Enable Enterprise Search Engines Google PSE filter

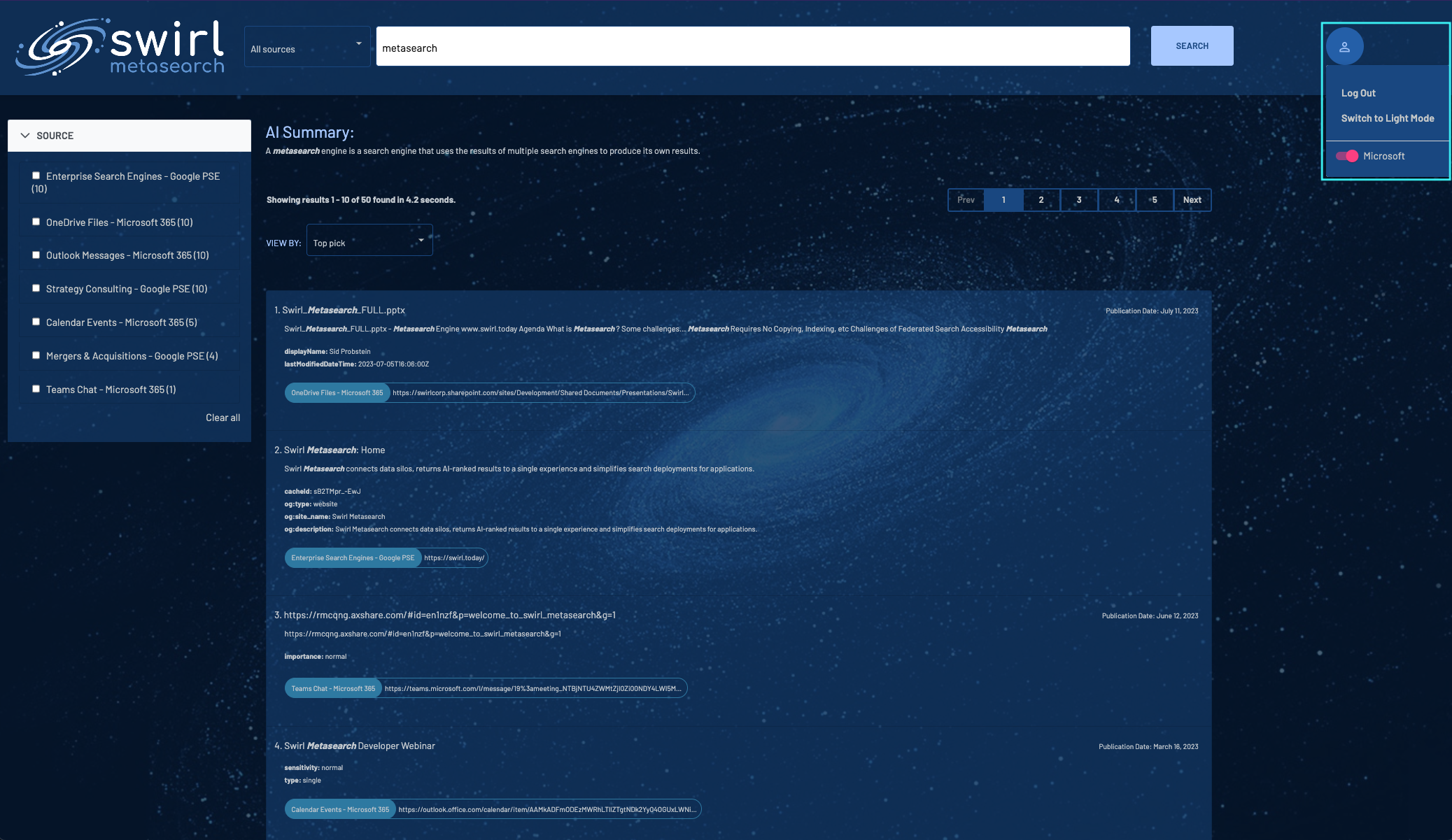pos(36,176)
